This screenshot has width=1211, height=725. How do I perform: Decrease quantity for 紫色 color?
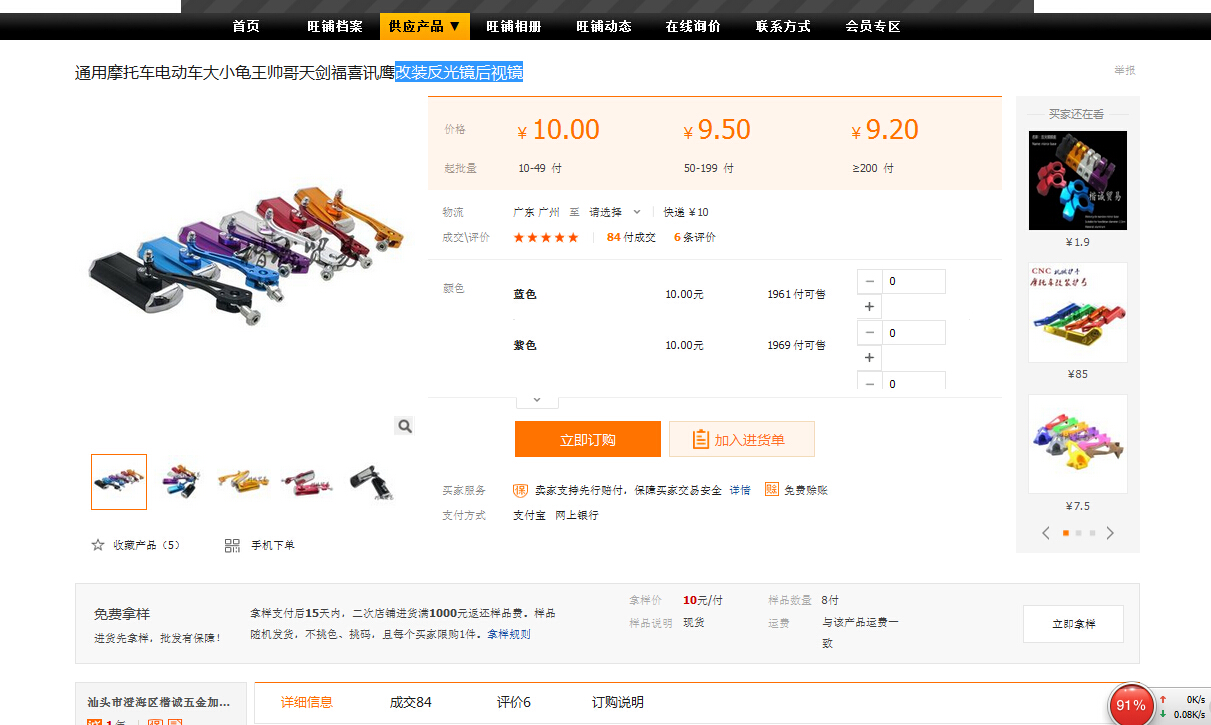pos(869,333)
